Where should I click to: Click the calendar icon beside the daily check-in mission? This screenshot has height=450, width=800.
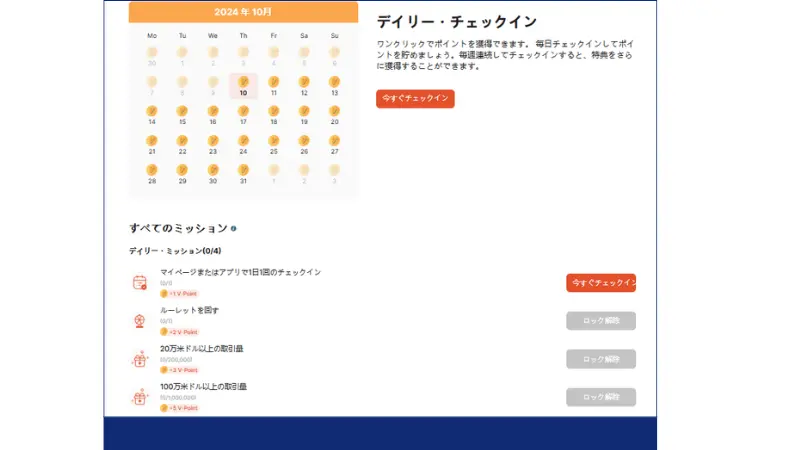click(140, 283)
